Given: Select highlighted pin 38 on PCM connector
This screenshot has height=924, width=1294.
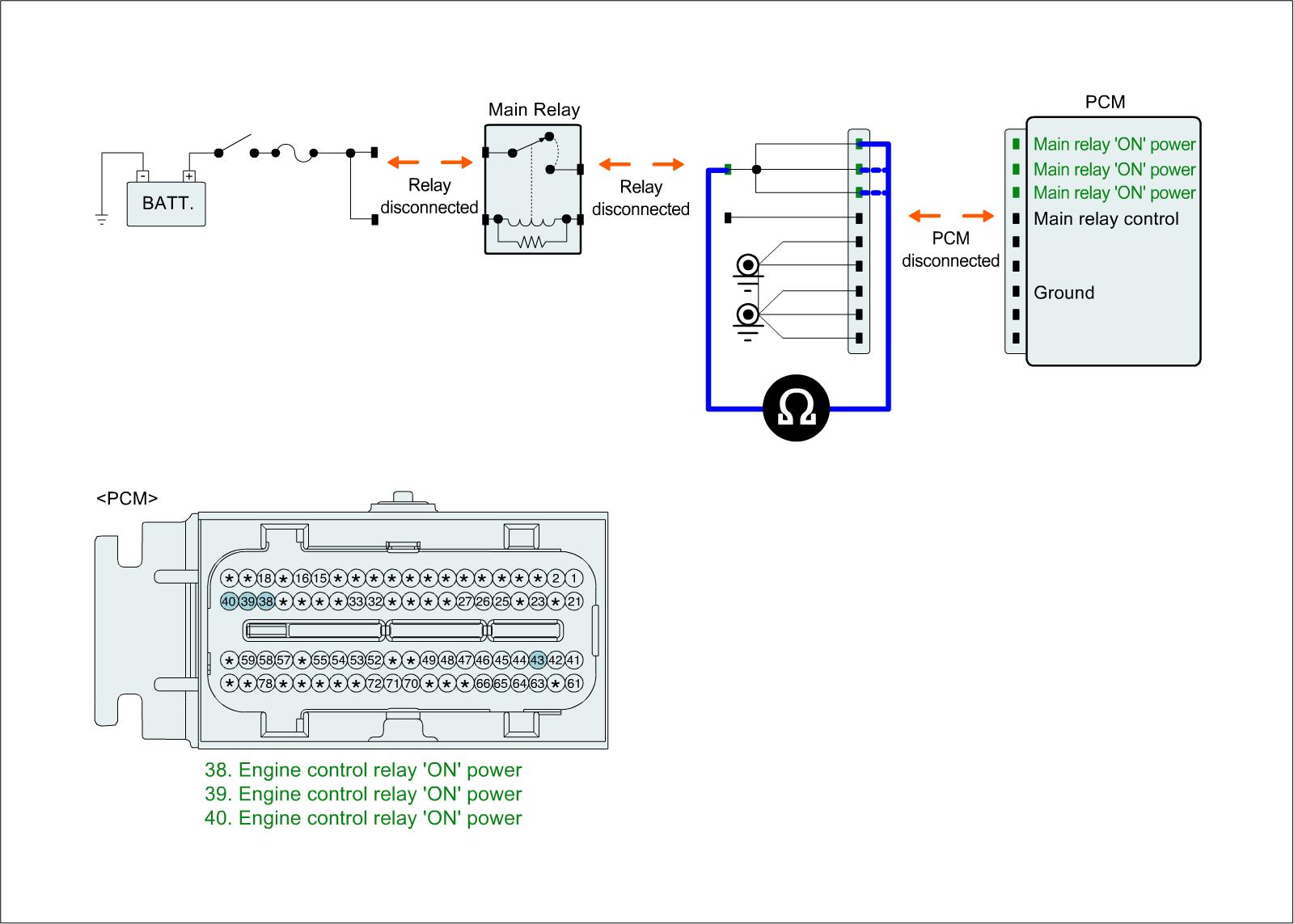Looking at the screenshot, I should point(265,601).
